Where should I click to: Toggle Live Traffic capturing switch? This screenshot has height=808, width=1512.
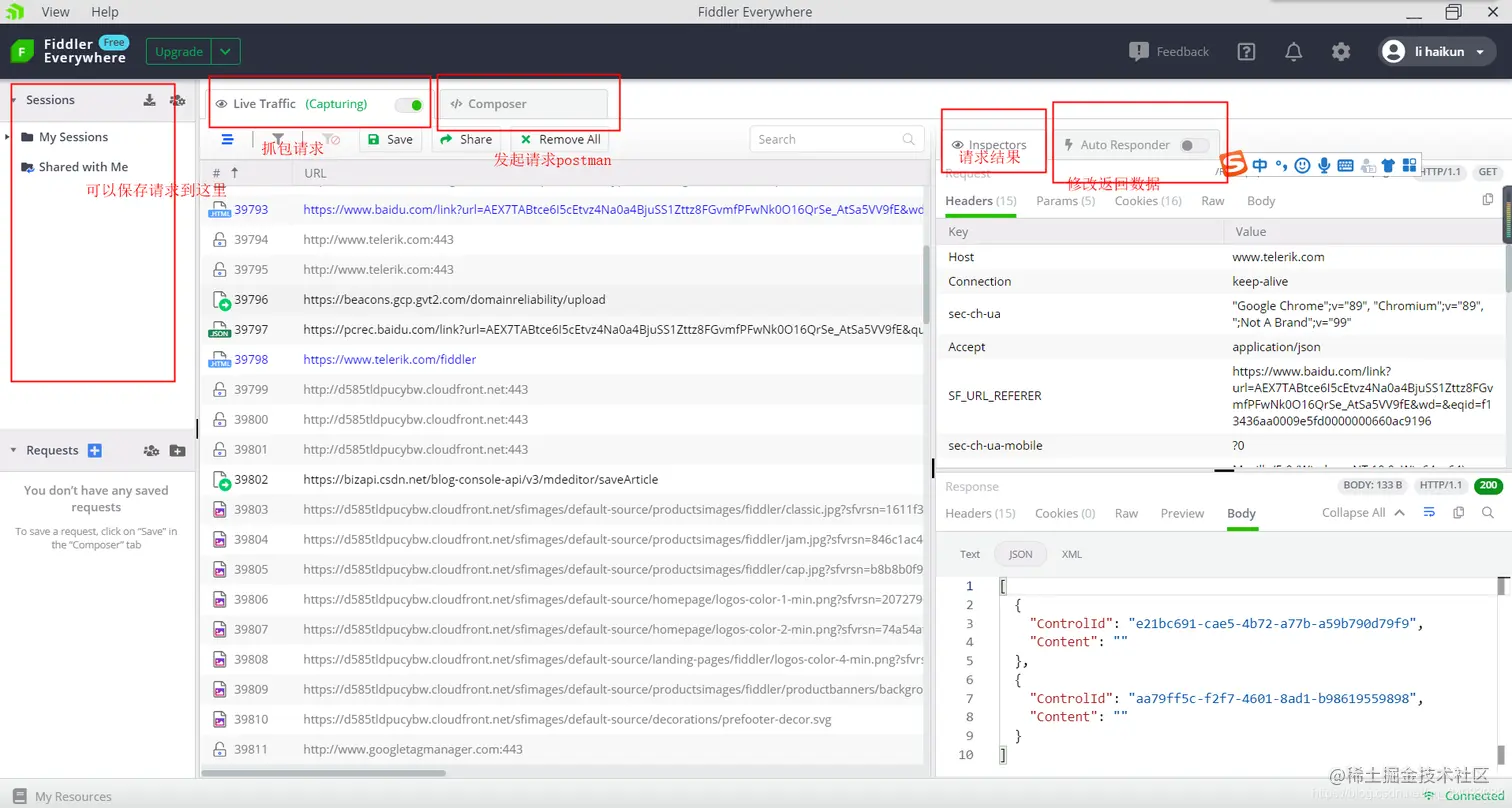tap(409, 104)
